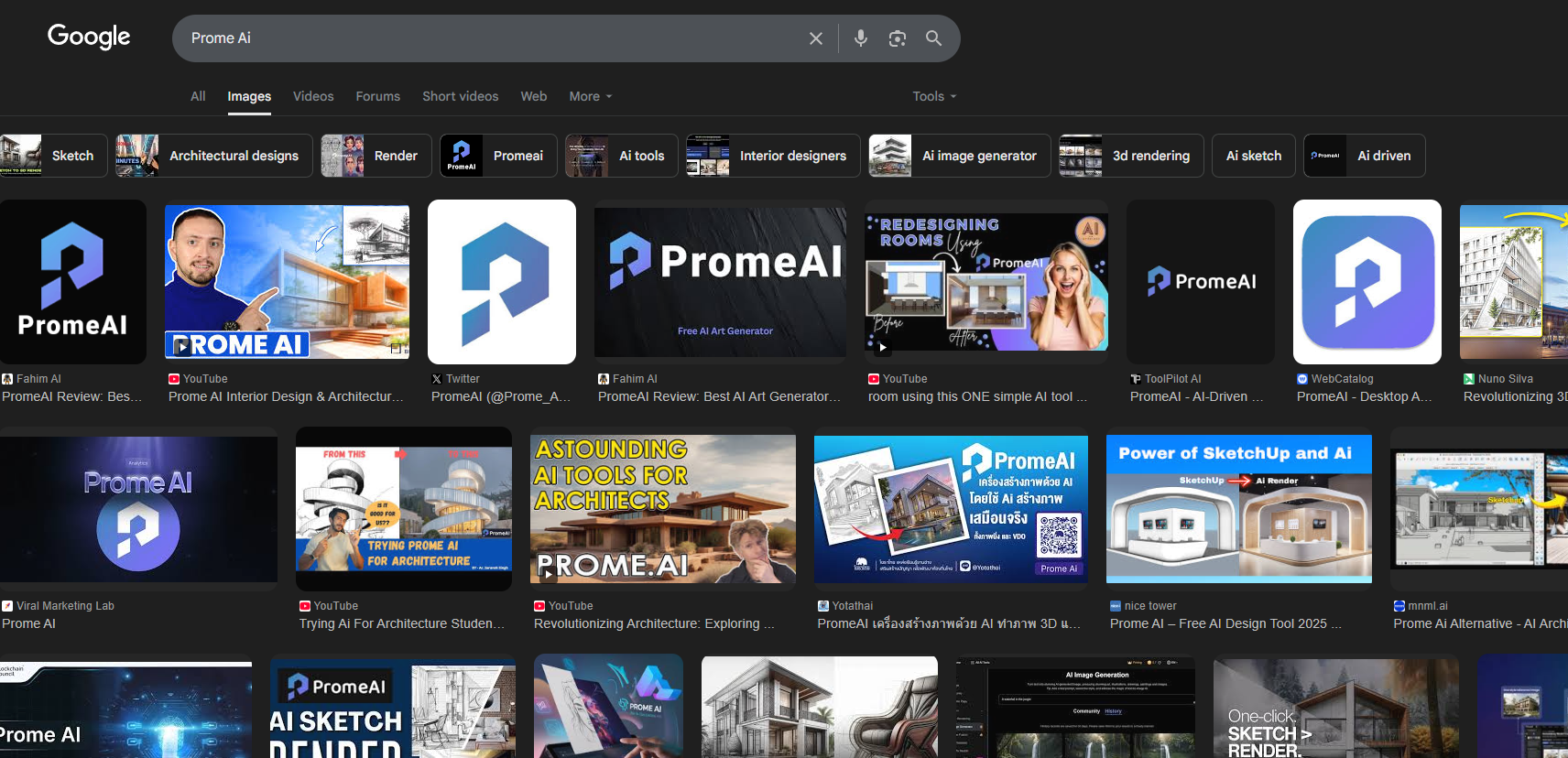Open Redesigning Rooms video thumbnail
Viewport: 1568px width, 758px height.
(986, 282)
